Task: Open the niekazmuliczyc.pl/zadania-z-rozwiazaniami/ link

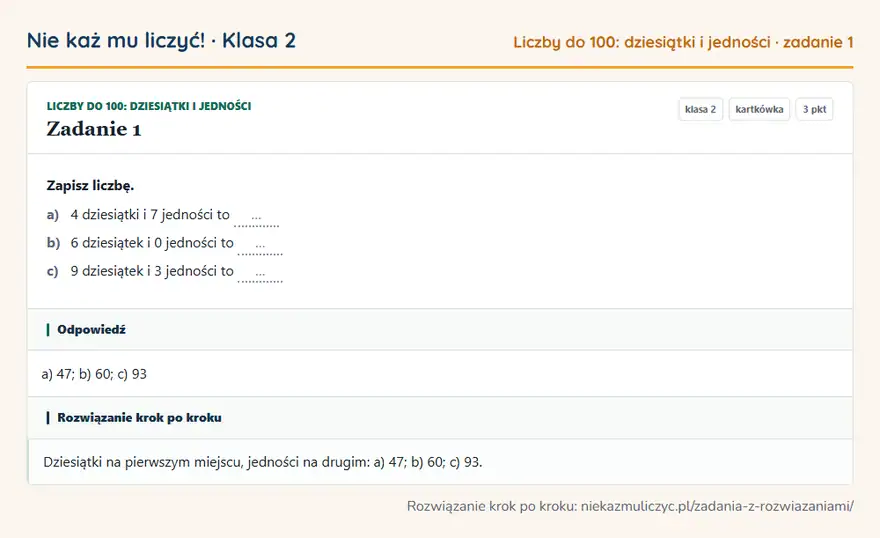Action: coord(717,507)
